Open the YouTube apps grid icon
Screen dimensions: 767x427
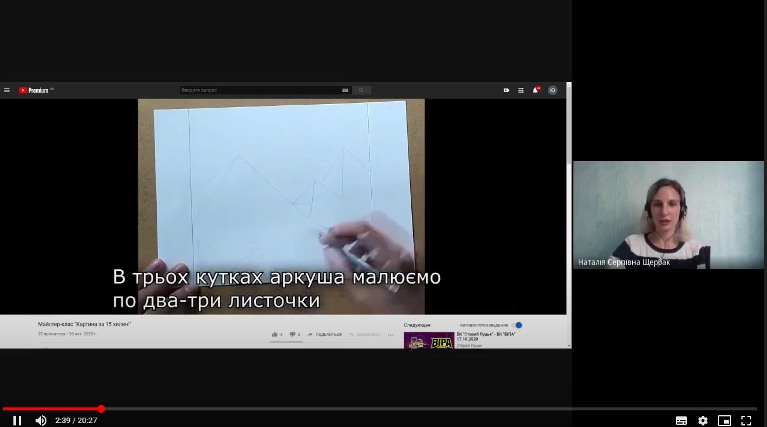click(521, 90)
